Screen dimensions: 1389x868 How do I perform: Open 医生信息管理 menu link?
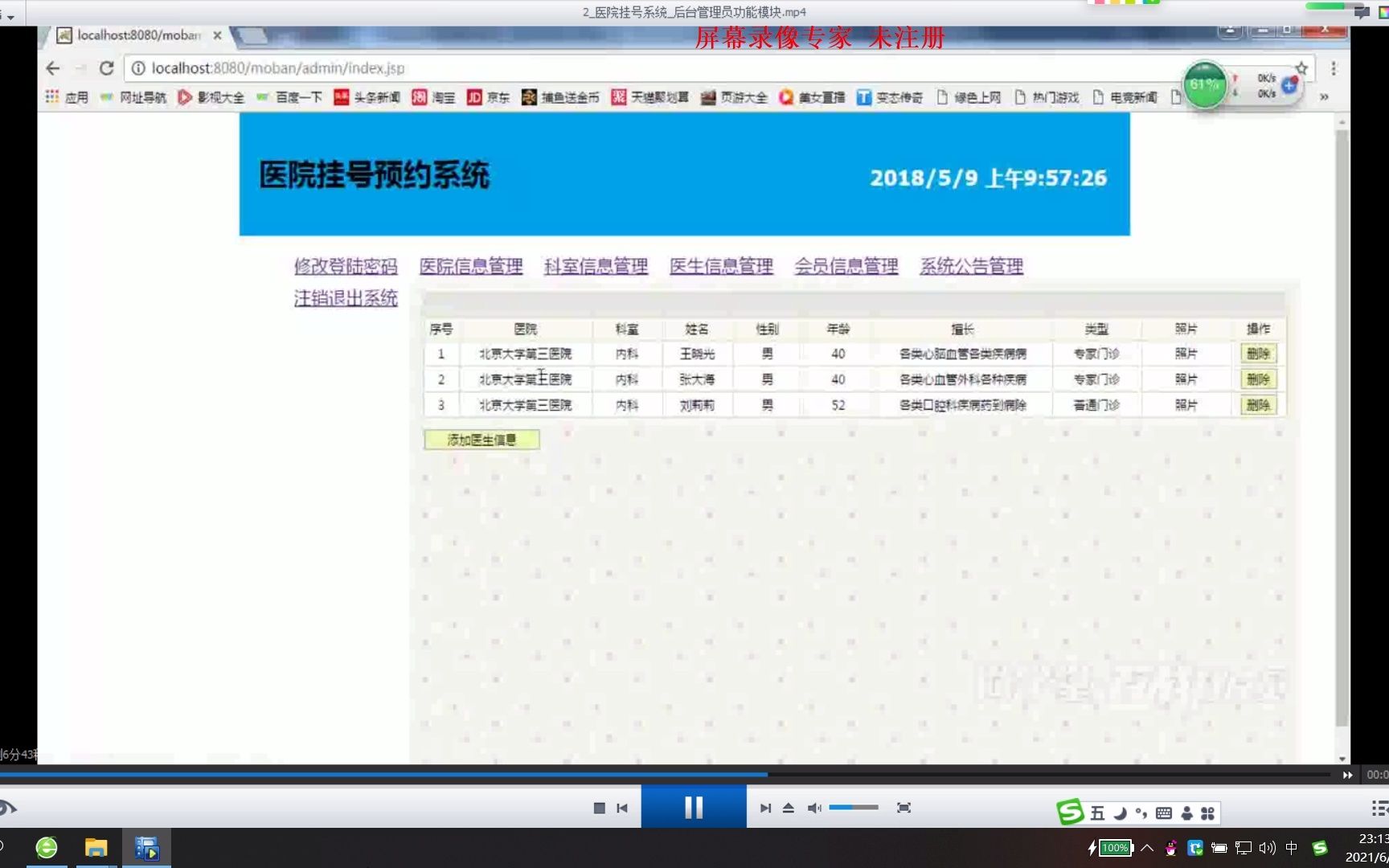721,266
